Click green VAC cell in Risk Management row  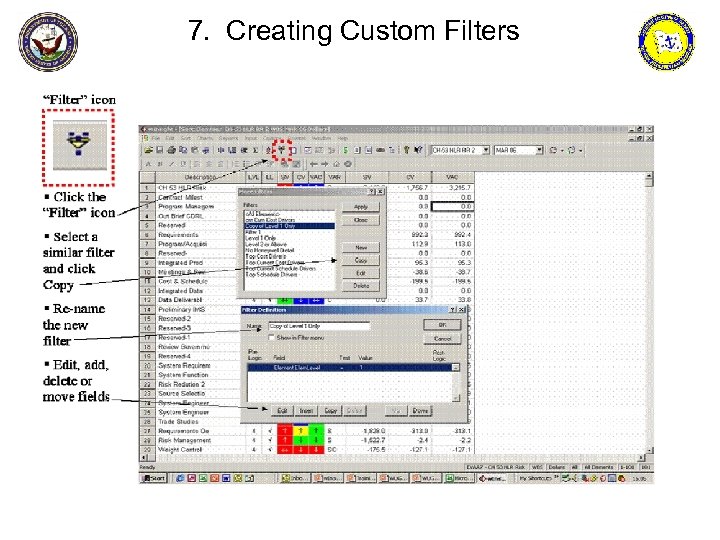coord(316,440)
